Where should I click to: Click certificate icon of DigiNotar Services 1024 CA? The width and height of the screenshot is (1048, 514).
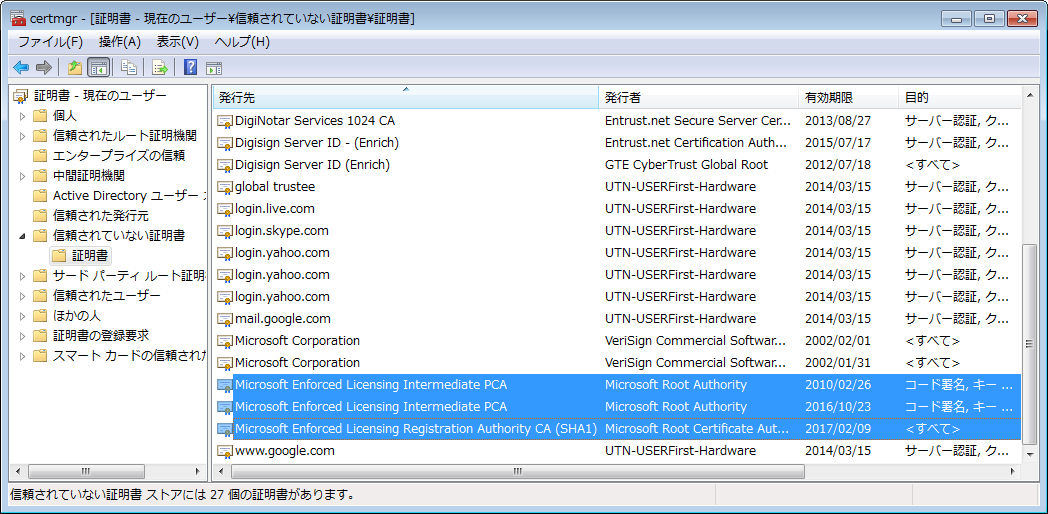click(x=225, y=121)
